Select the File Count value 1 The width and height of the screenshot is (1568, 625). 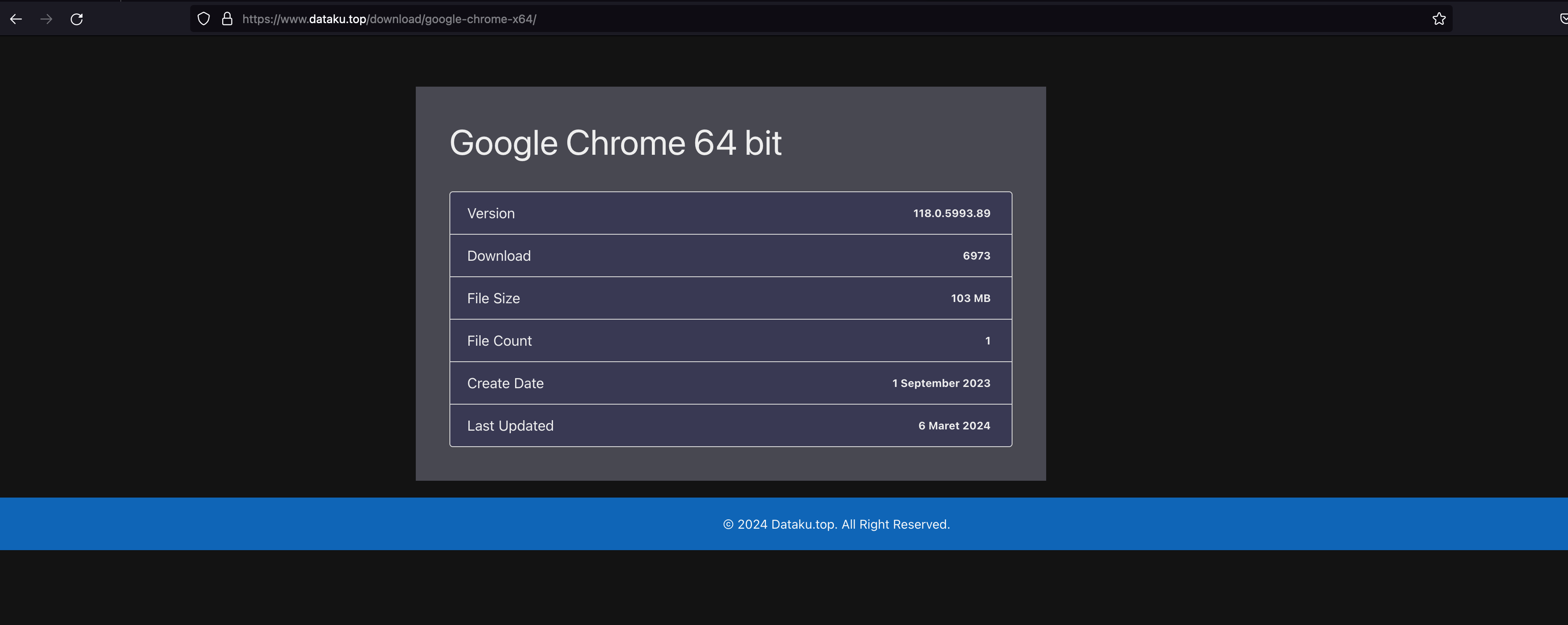[x=987, y=341]
